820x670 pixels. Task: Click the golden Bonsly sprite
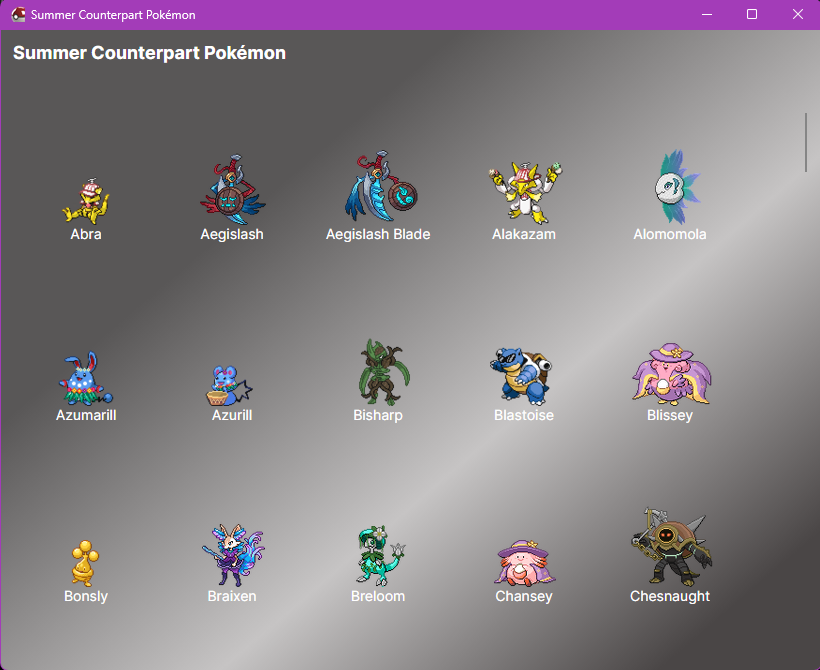coord(85,563)
